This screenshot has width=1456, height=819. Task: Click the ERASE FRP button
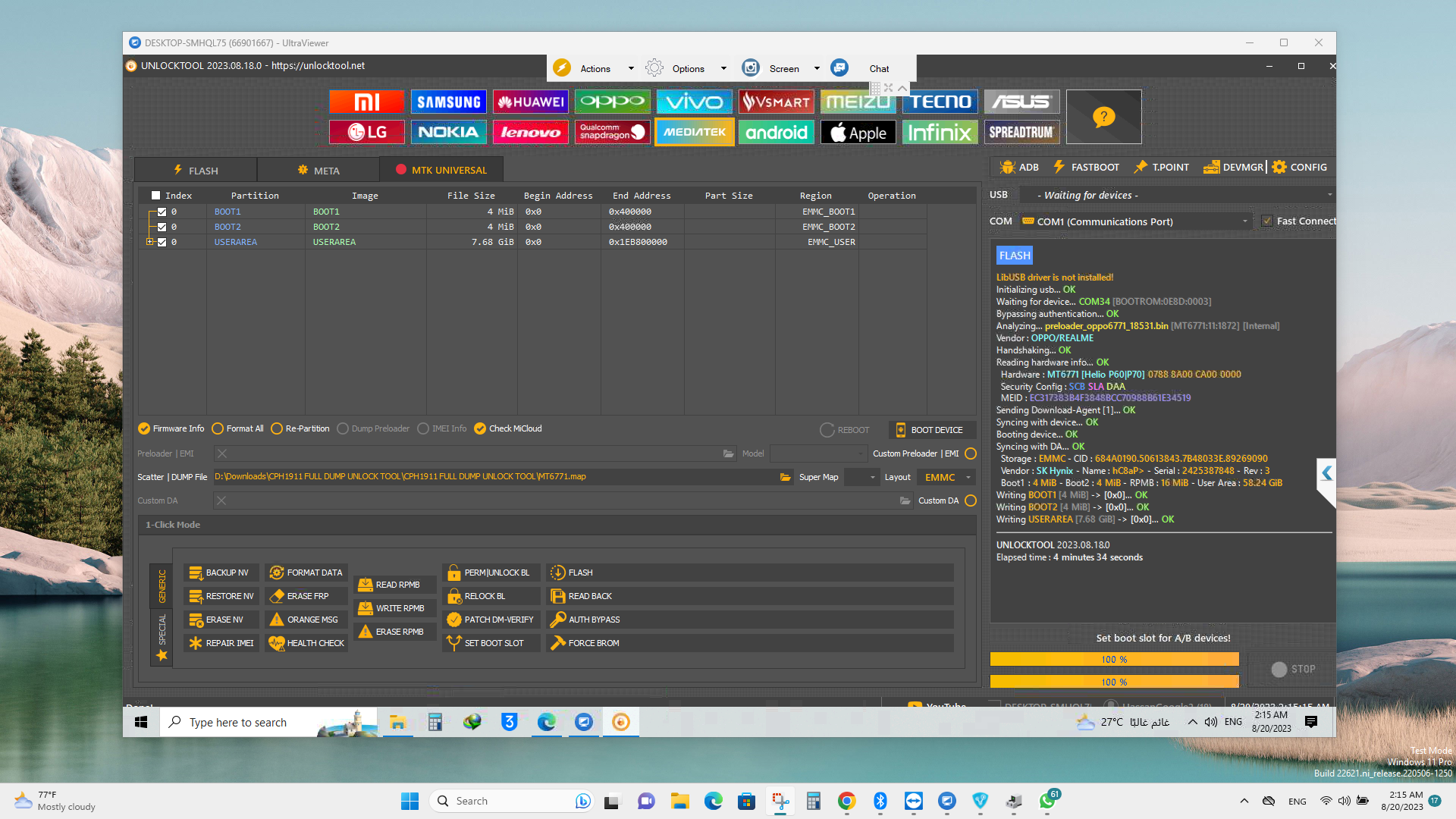(306, 596)
